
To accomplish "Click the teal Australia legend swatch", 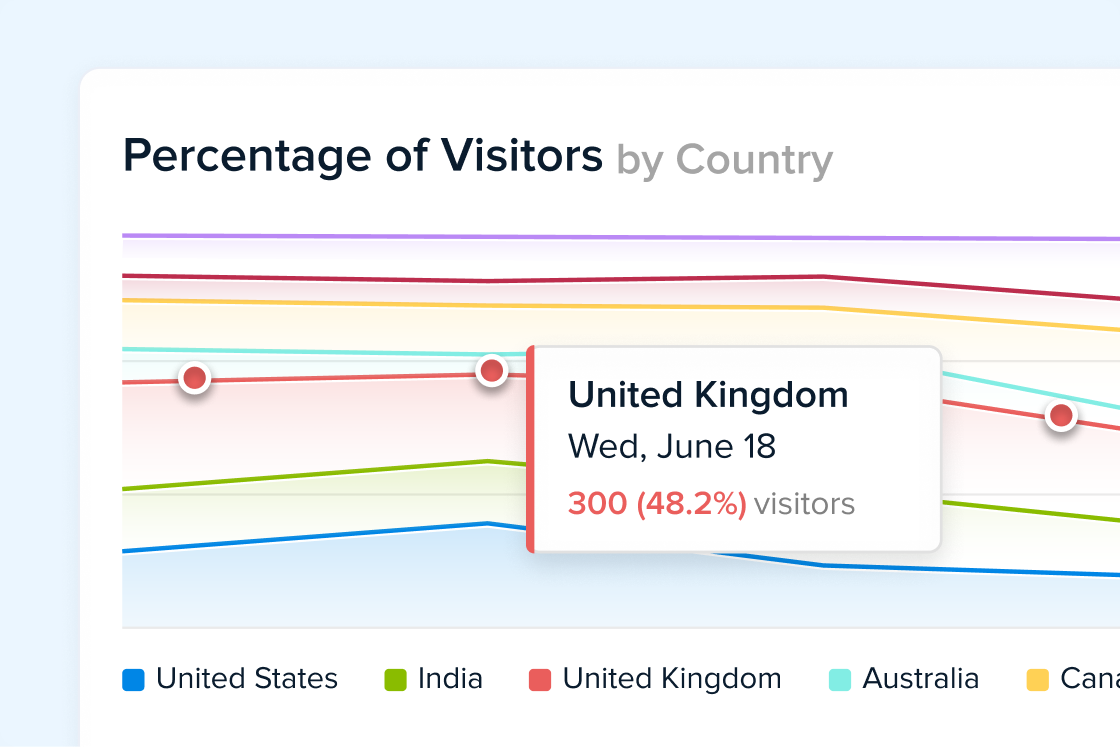I will [x=840, y=680].
